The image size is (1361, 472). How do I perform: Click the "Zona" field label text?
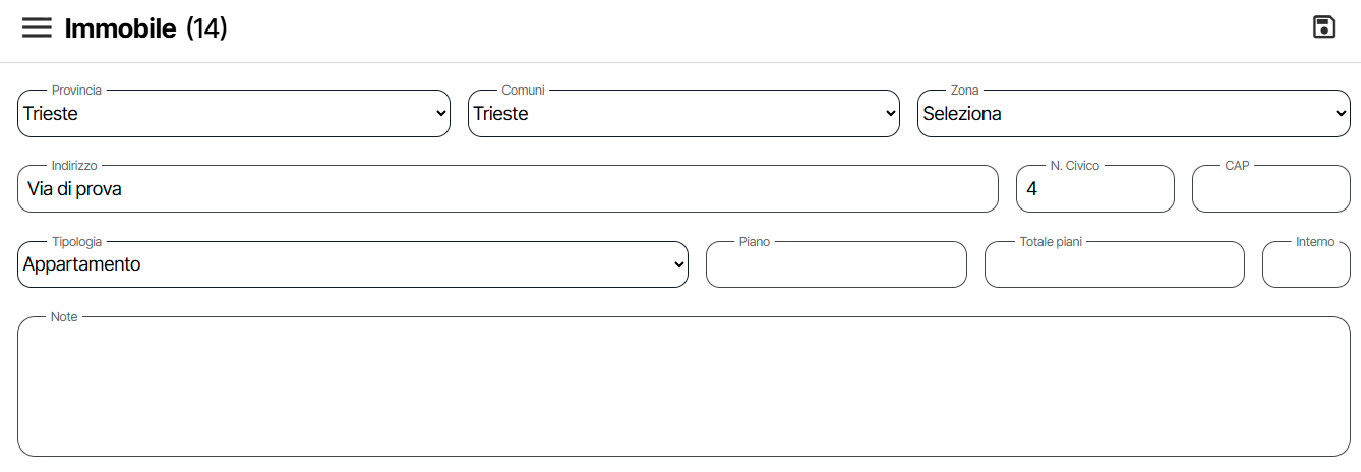[x=964, y=91]
